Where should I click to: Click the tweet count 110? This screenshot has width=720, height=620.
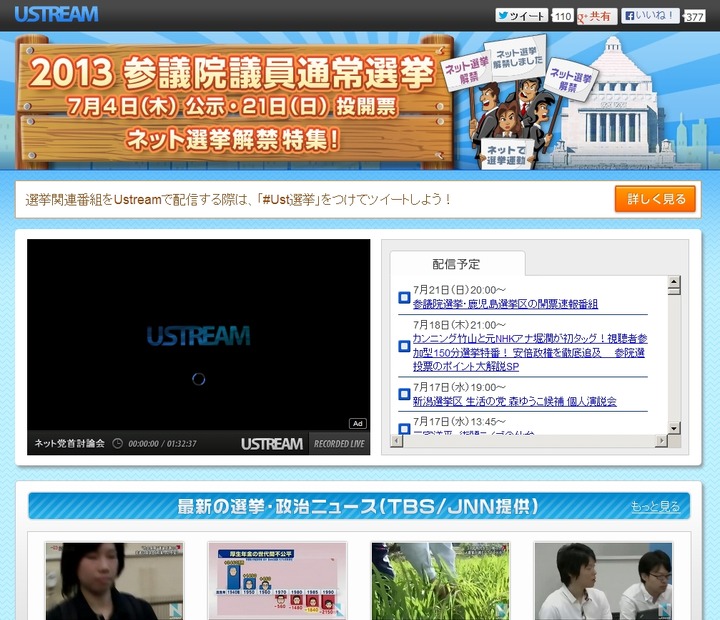(563, 17)
